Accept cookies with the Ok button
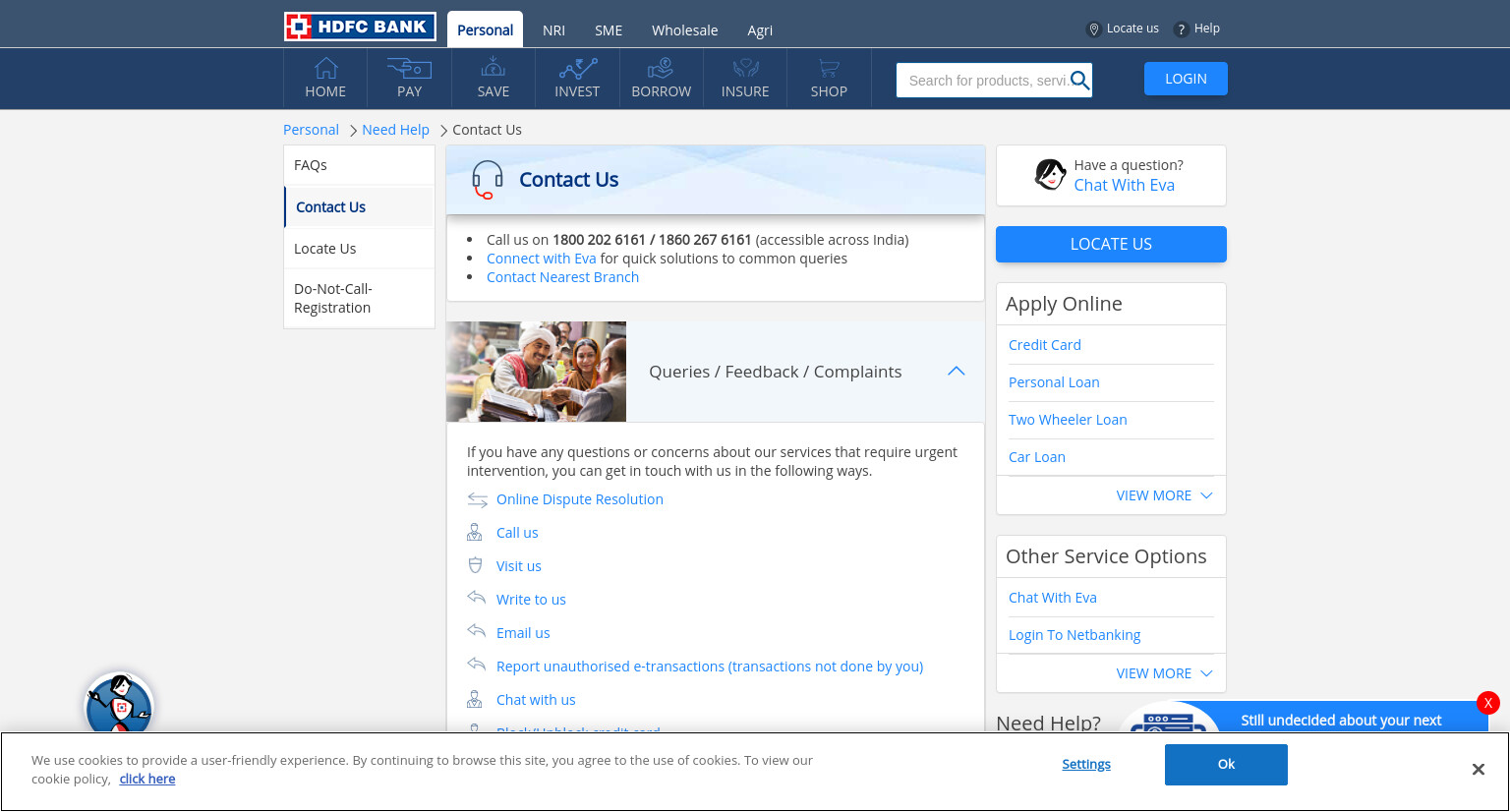Image resolution: width=1510 pixels, height=812 pixels. pyautogui.click(x=1226, y=765)
